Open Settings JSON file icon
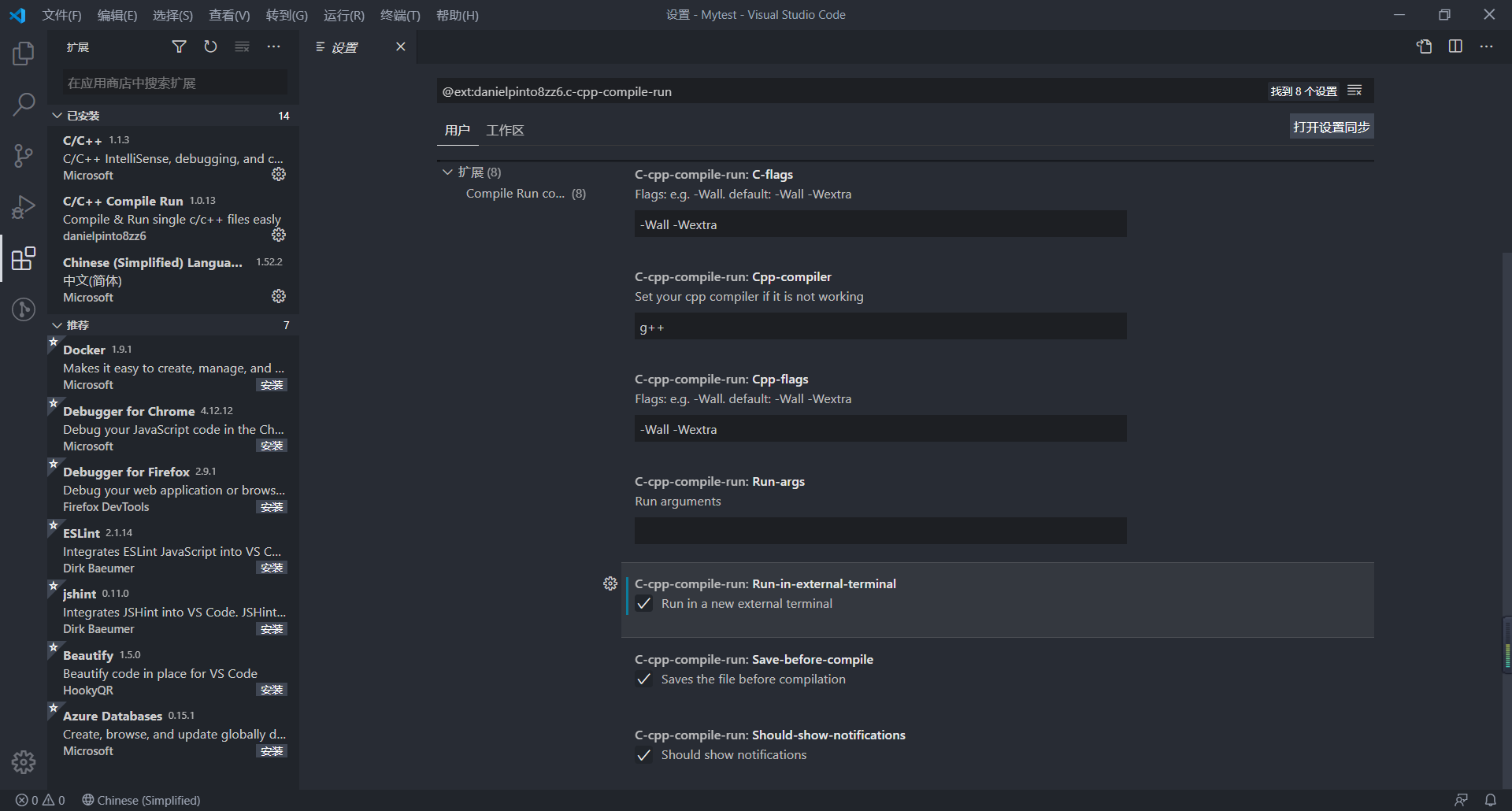The height and width of the screenshot is (811, 1512). [1424, 46]
